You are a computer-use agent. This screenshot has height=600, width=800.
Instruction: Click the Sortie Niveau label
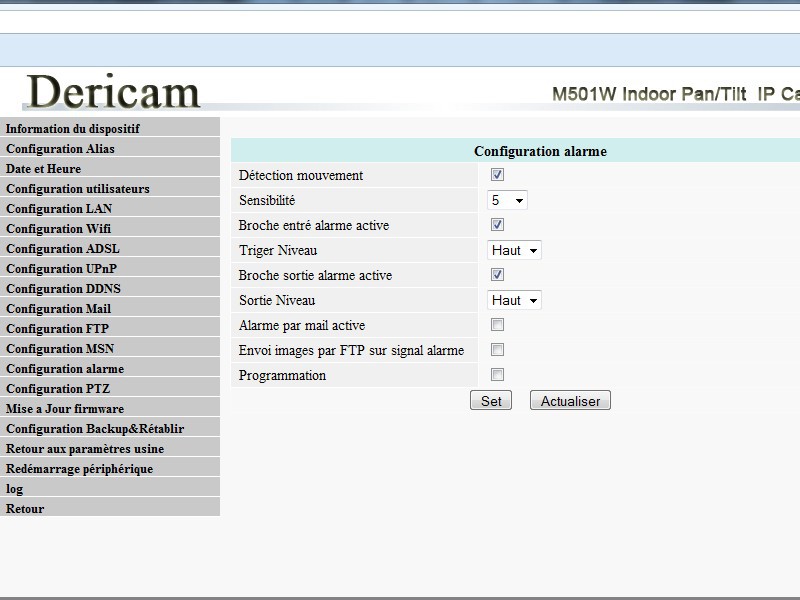[x=277, y=300]
